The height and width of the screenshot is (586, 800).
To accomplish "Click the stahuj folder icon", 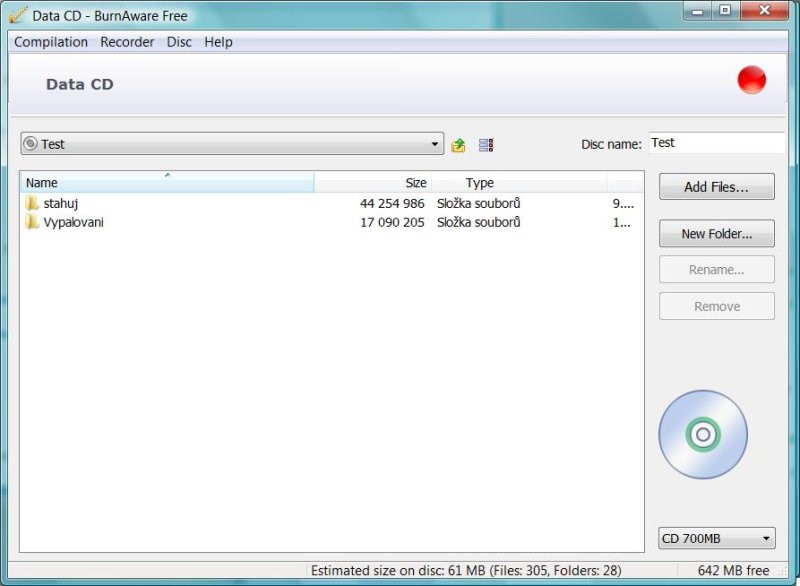I will click(32, 203).
